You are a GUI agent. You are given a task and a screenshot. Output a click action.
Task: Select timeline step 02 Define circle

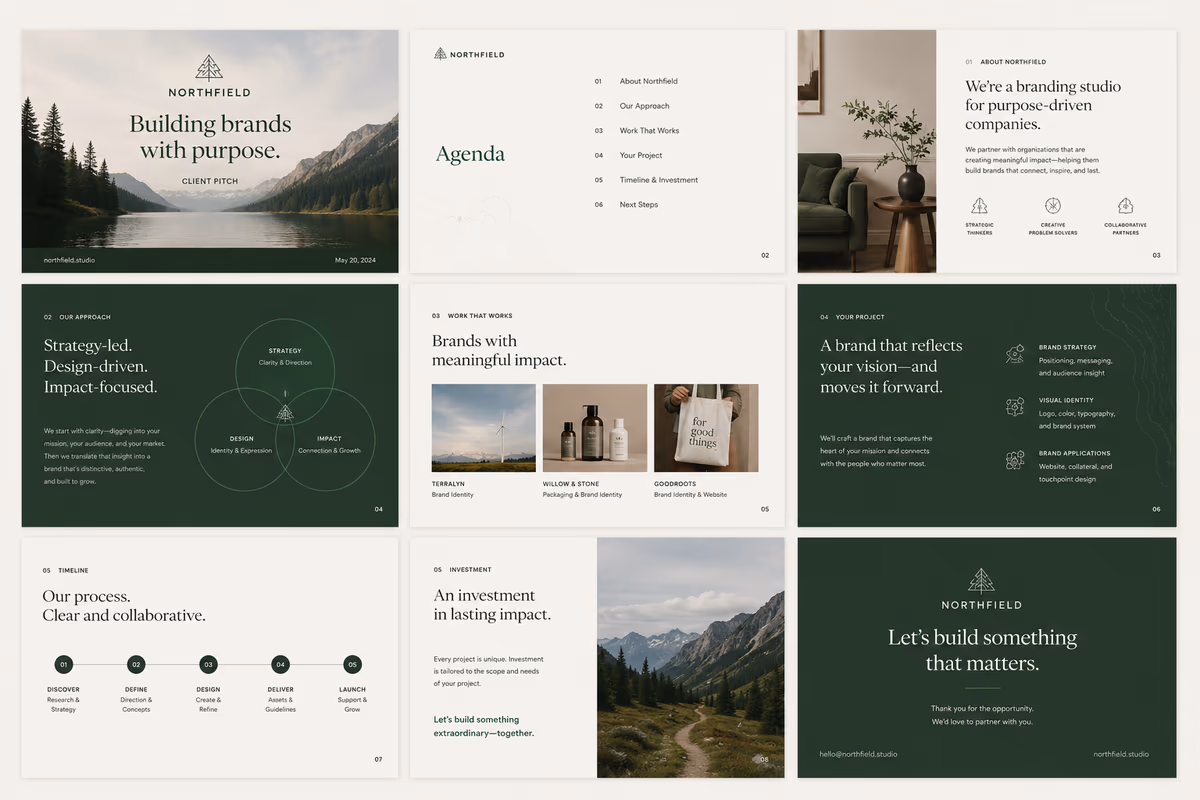pyautogui.click(x=136, y=664)
